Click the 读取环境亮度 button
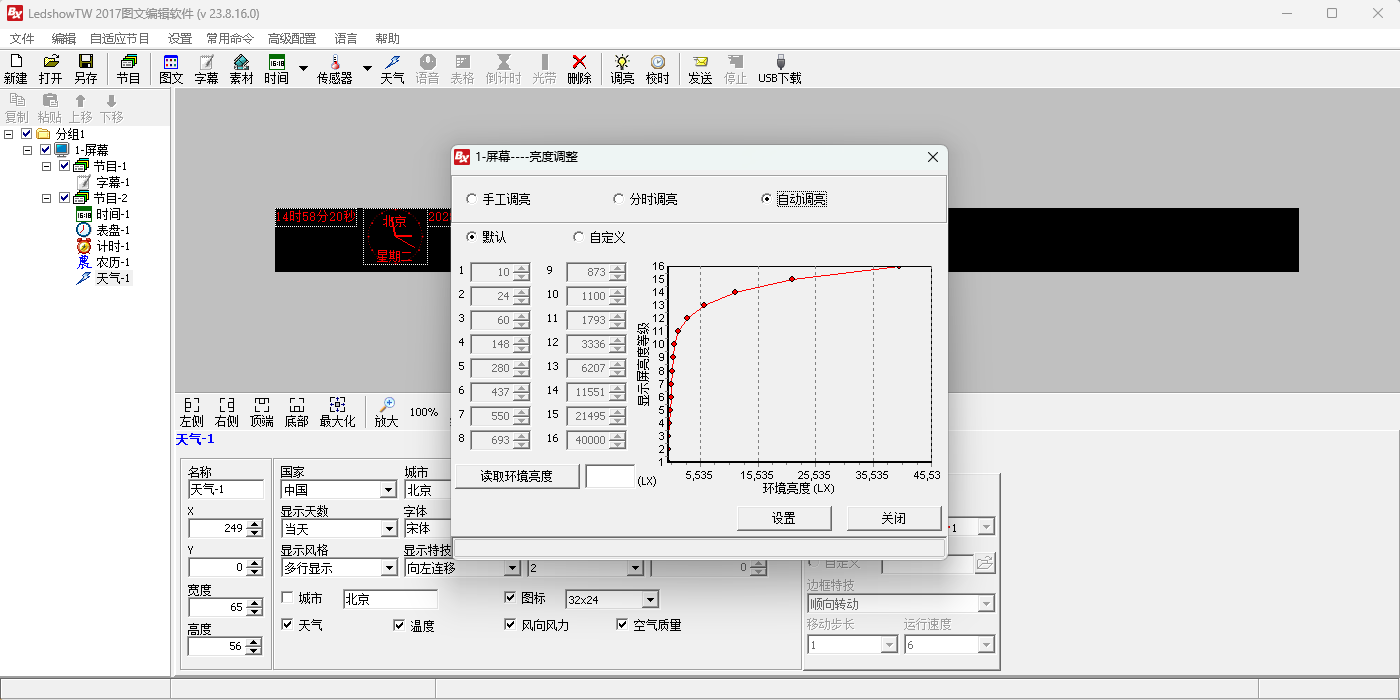 tap(517, 476)
